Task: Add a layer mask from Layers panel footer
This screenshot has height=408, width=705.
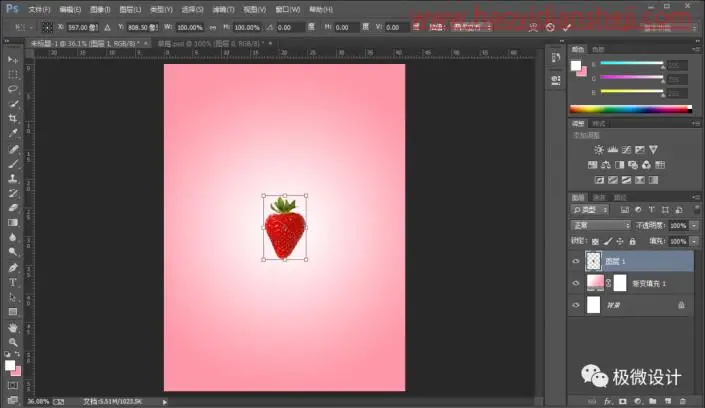Action: (x=623, y=401)
